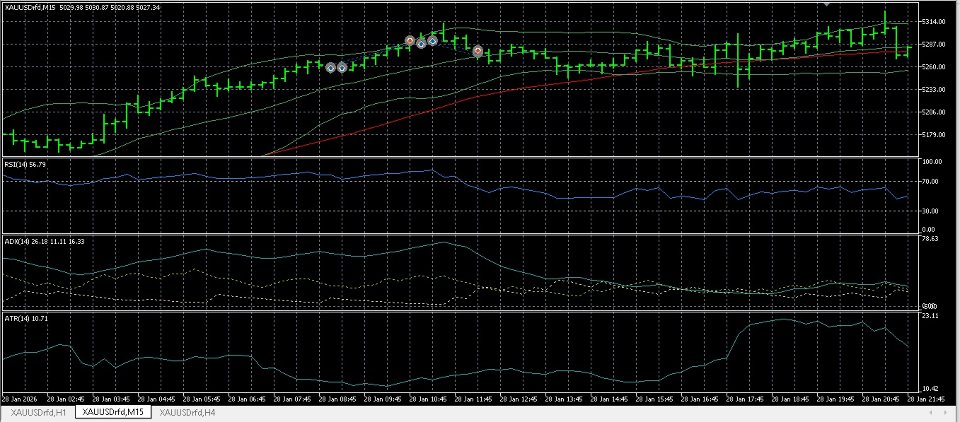960x422 pixels.
Task: Click the ADX(14) 26.18 indicator label
Action: [44, 241]
